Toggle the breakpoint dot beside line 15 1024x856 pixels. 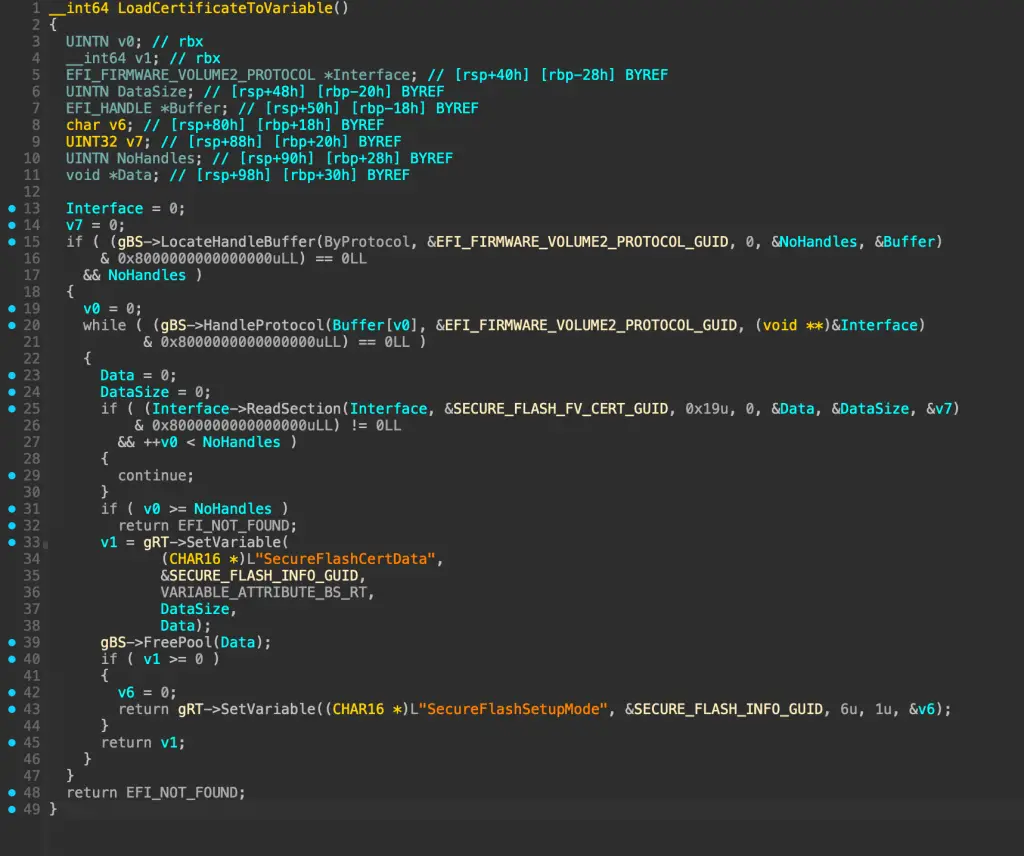(x=12, y=242)
